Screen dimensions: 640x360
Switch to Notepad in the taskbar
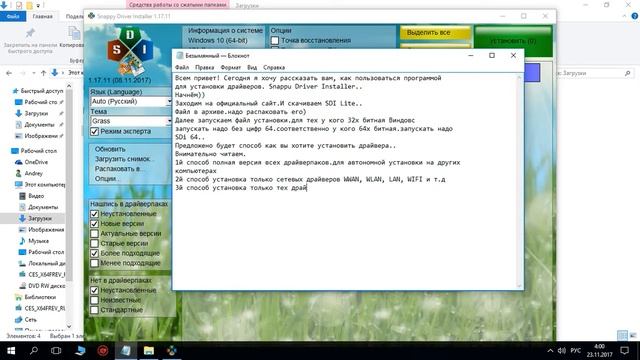pos(126,351)
